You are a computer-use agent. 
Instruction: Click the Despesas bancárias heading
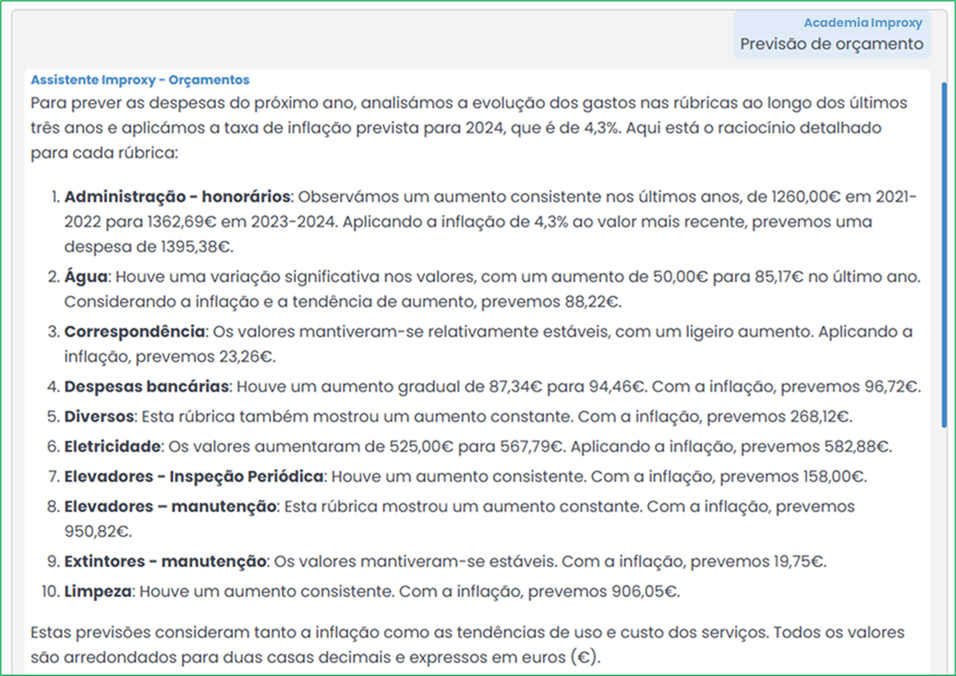pos(147,386)
